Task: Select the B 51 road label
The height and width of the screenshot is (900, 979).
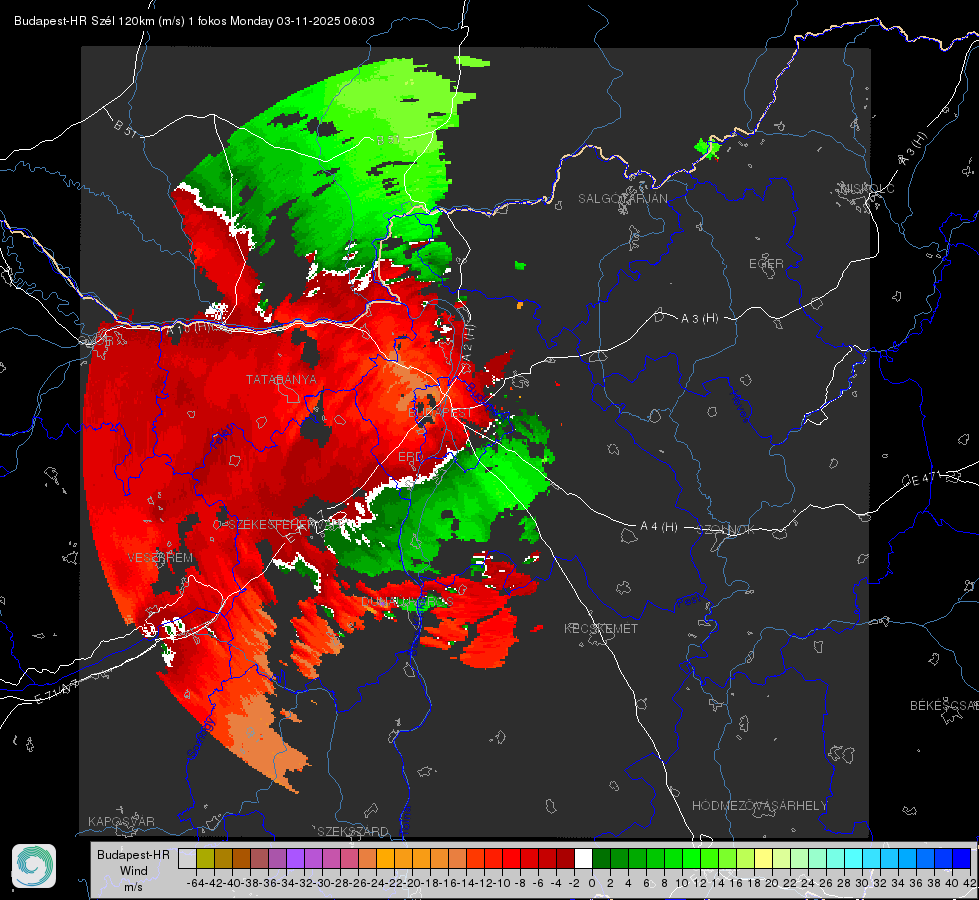Action: pyautogui.click(x=125, y=127)
